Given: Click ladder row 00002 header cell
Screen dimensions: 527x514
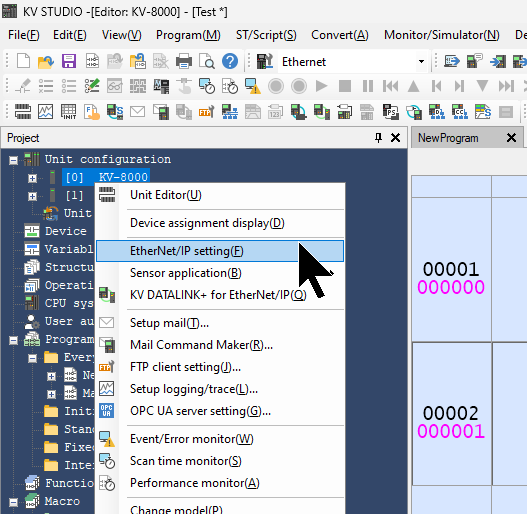Looking at the screenshot, I should point(451,414).
